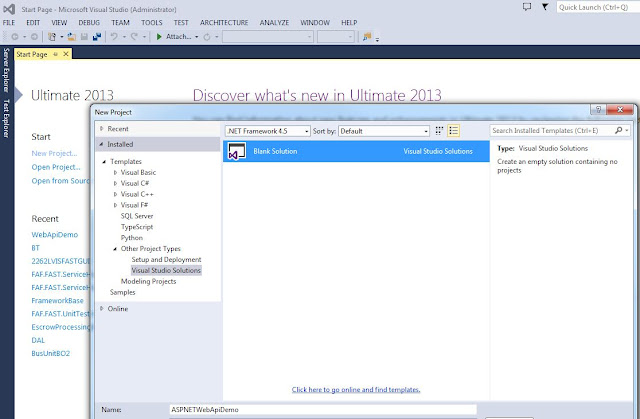Click the Navigate Forward toolbar icon
Image resolution: width=640 pixels, height=419 pixels.
(34, 37)
